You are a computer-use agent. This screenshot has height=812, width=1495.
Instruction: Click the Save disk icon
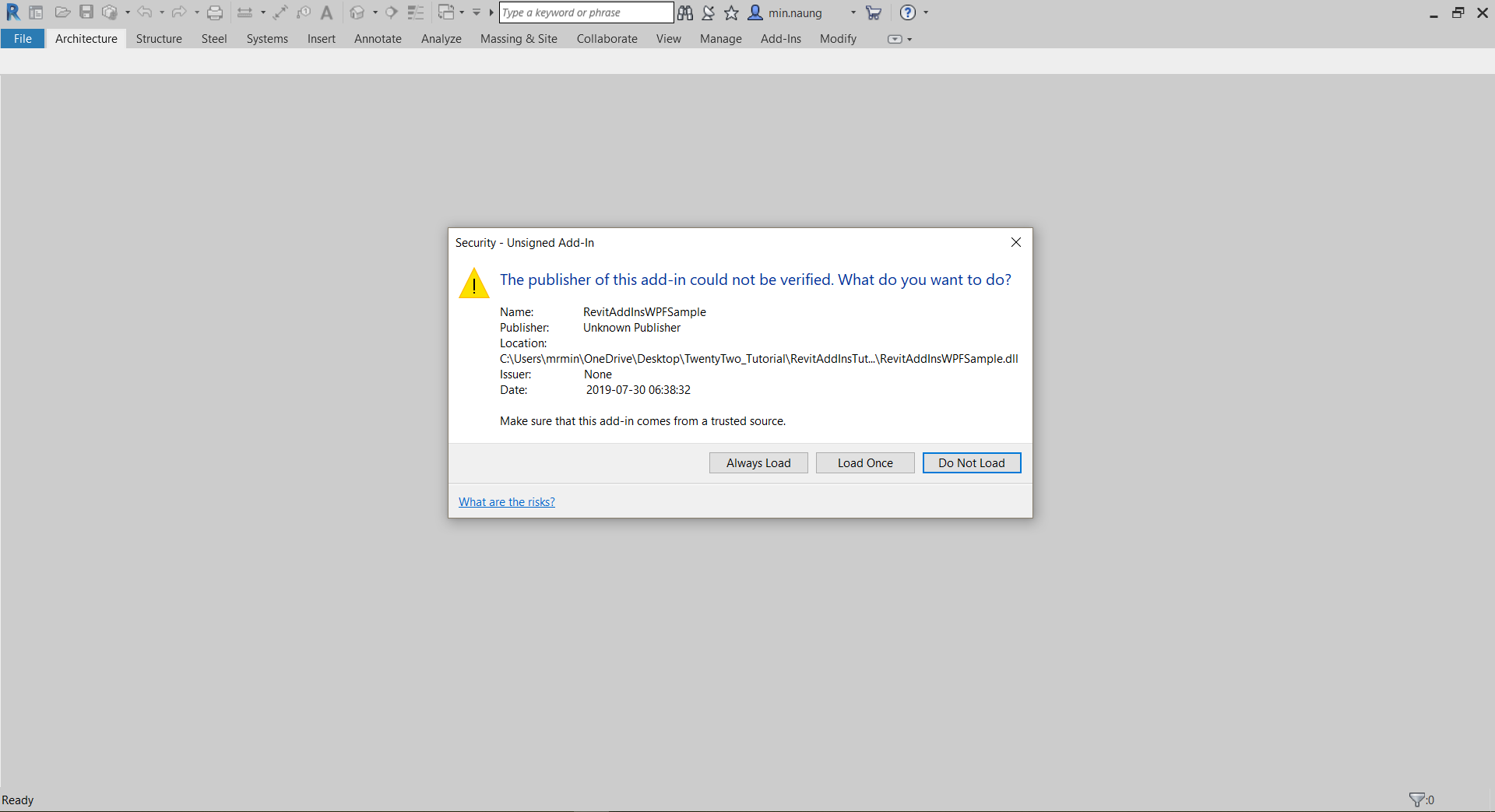pos(86,12)
